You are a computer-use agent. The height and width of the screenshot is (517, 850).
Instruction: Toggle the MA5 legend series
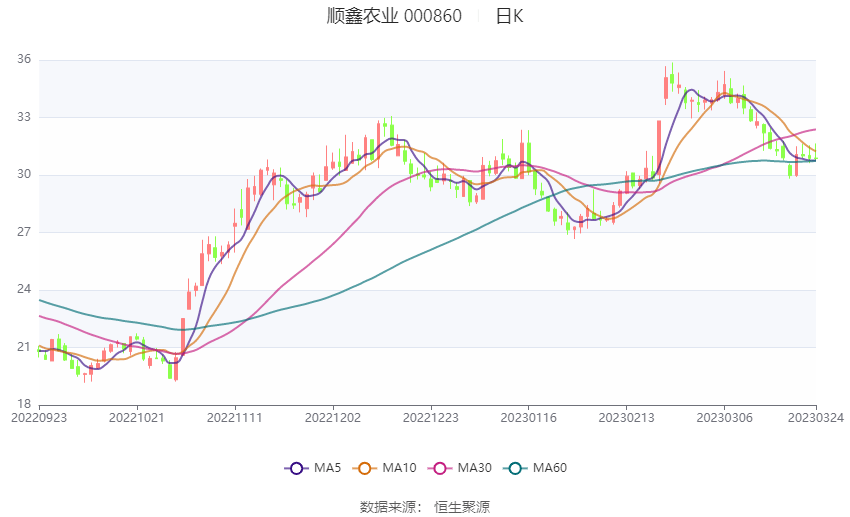tap(313, 468)
